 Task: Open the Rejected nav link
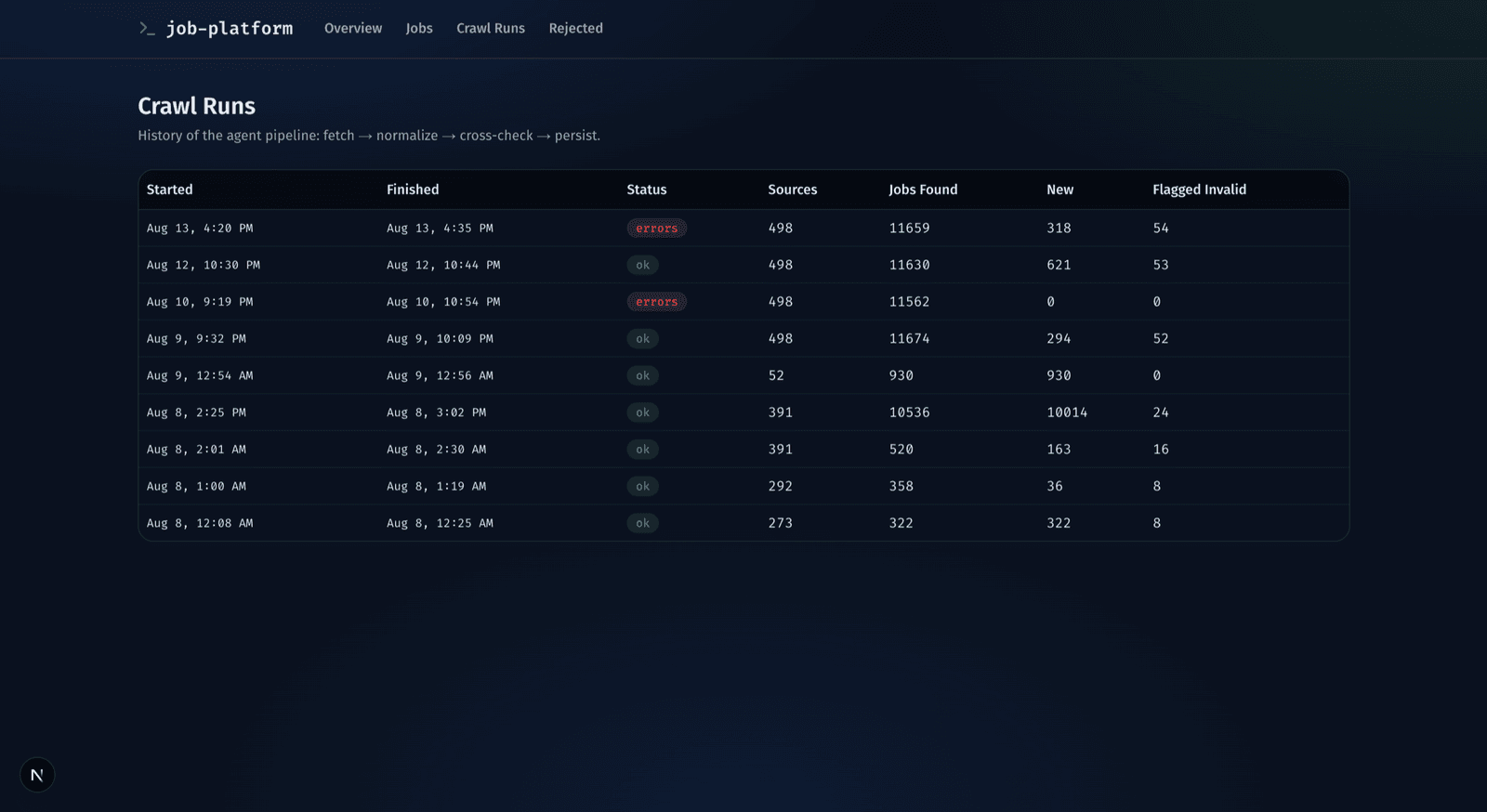pyautogui.click(x=576, y=29)
